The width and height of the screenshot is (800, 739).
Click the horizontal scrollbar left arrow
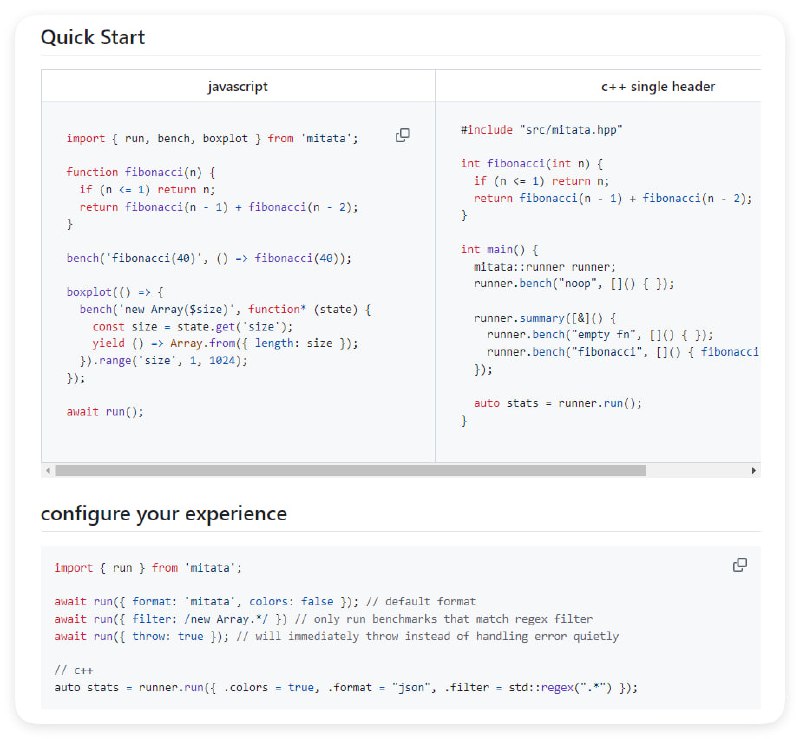point(48,470)
